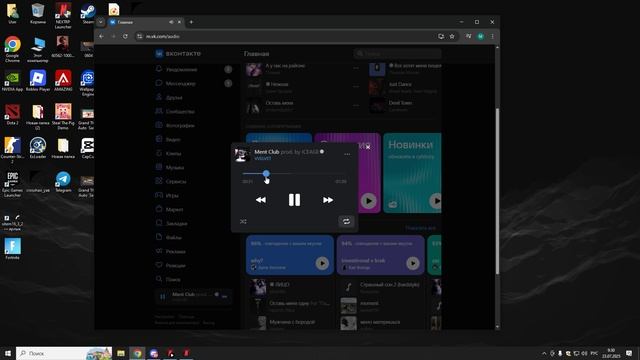Play the 'Just Dance' track

pyautogui.click(x=377, y=87)
